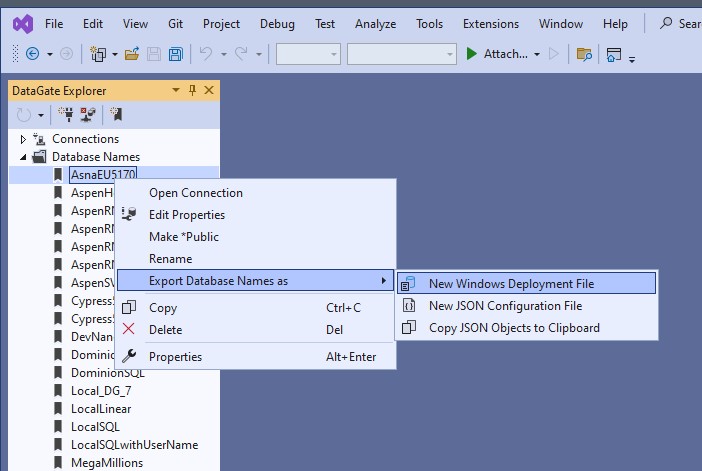Open the Analyze menu
Image resolution: width=702 pixels, height=471 pixels.
(x=375, y=24)
